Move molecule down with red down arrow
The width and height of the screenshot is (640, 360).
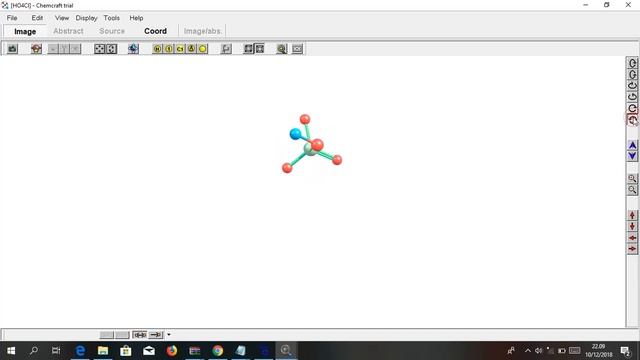click(x=632, y=227)
